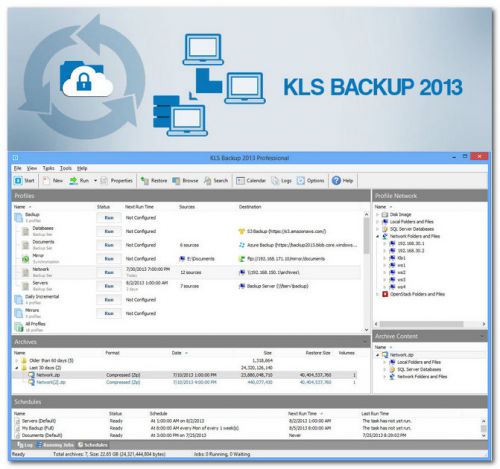The width and height of the screenshot is (500, 469).
Task: Switch to the Running Jobs tab
Action: coord(55,445)
